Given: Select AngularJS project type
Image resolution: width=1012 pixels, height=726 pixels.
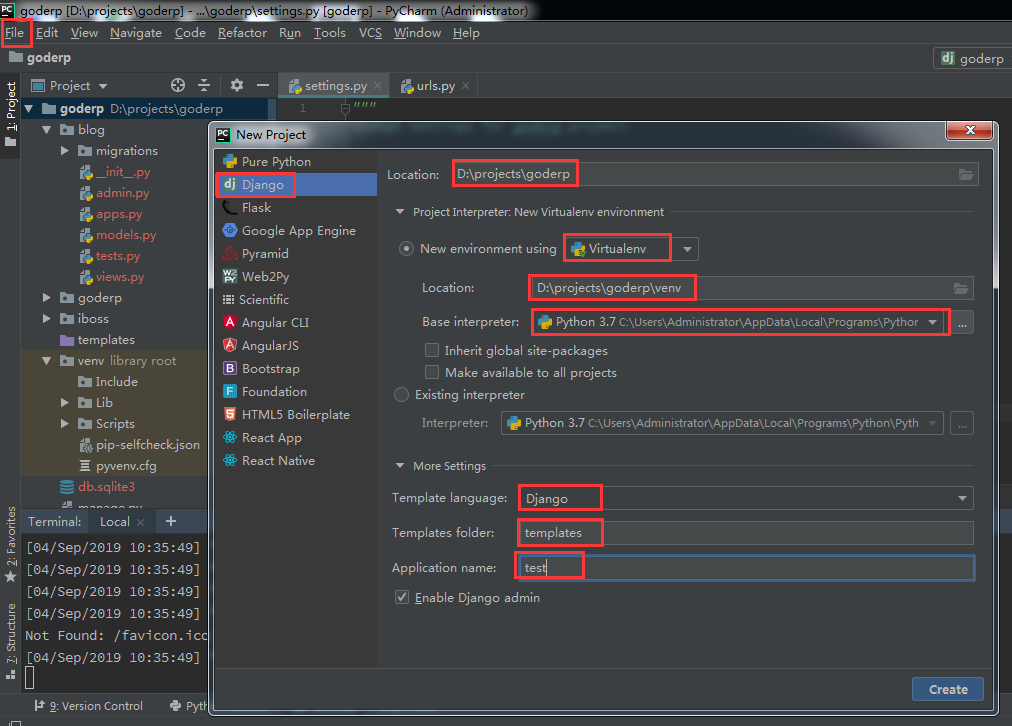Looking at the screenshot, I should 296,346.
